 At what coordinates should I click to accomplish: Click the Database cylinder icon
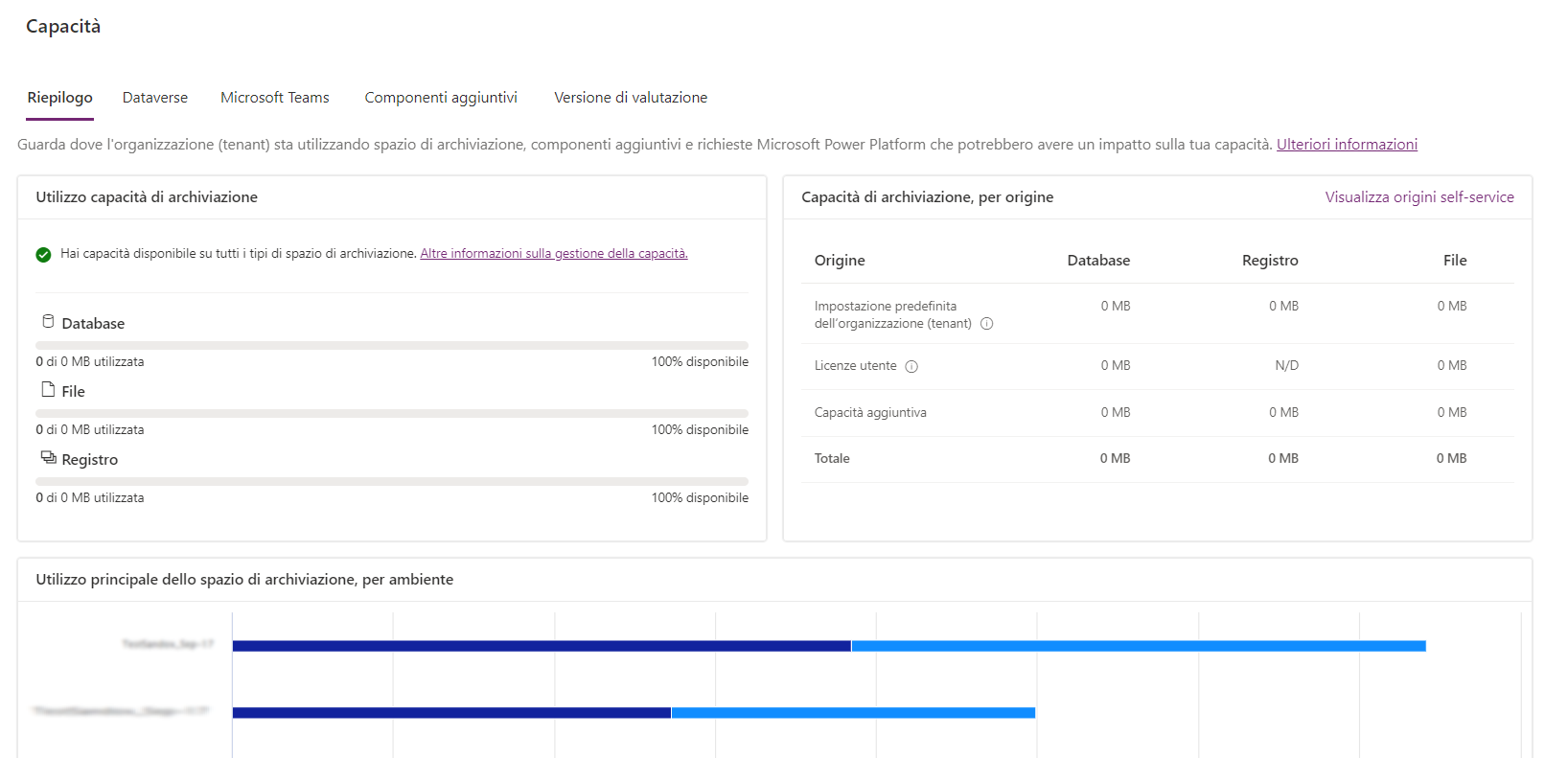click(48, 321)
